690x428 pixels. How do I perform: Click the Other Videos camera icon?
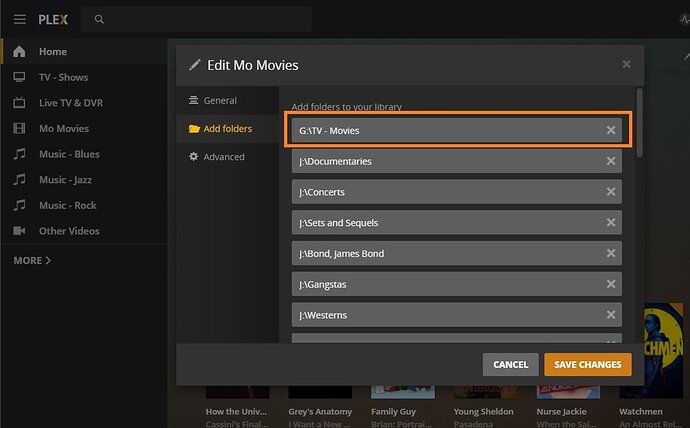(19, 230)
